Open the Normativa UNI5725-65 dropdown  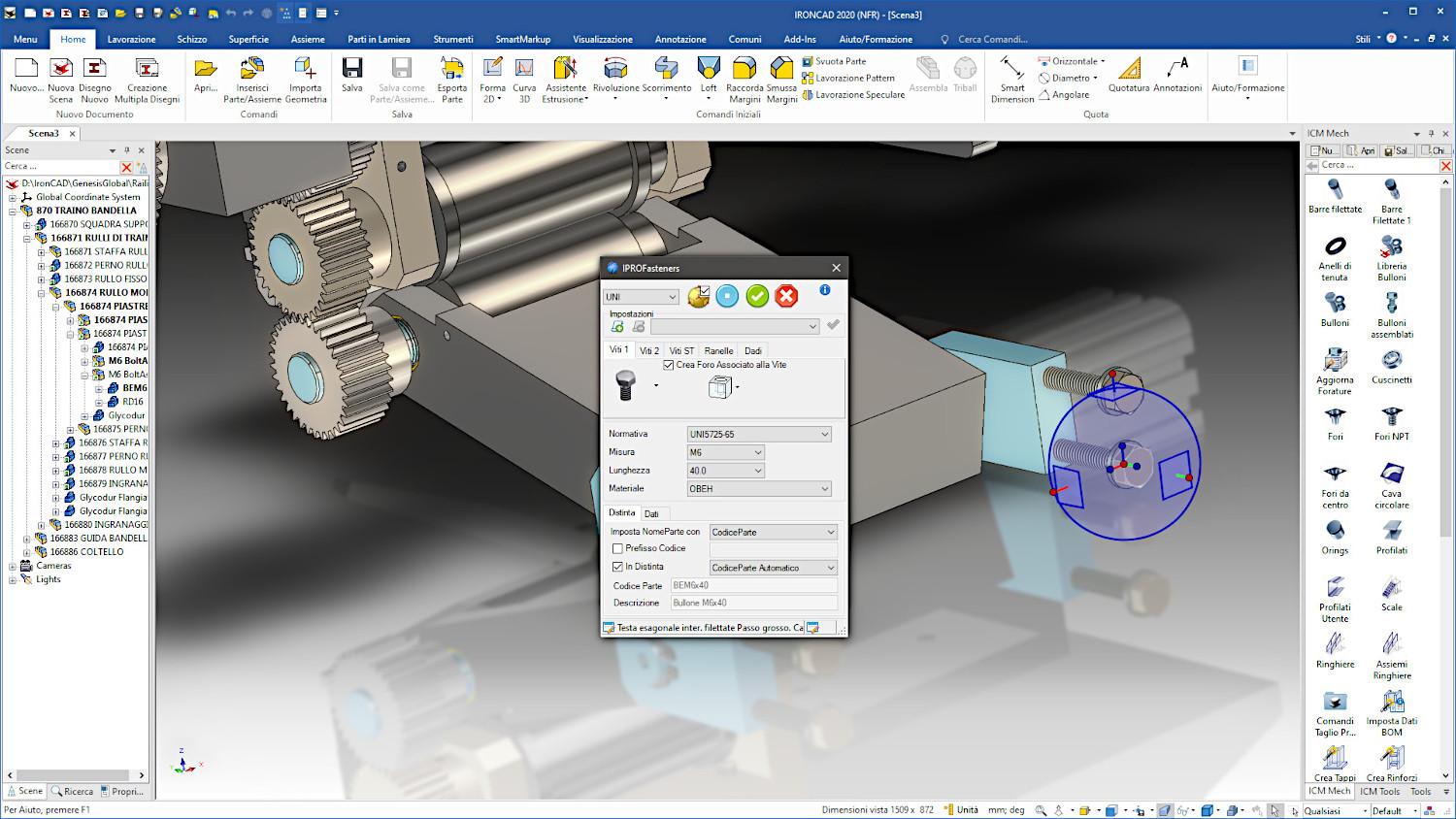(x=758, y=434)
